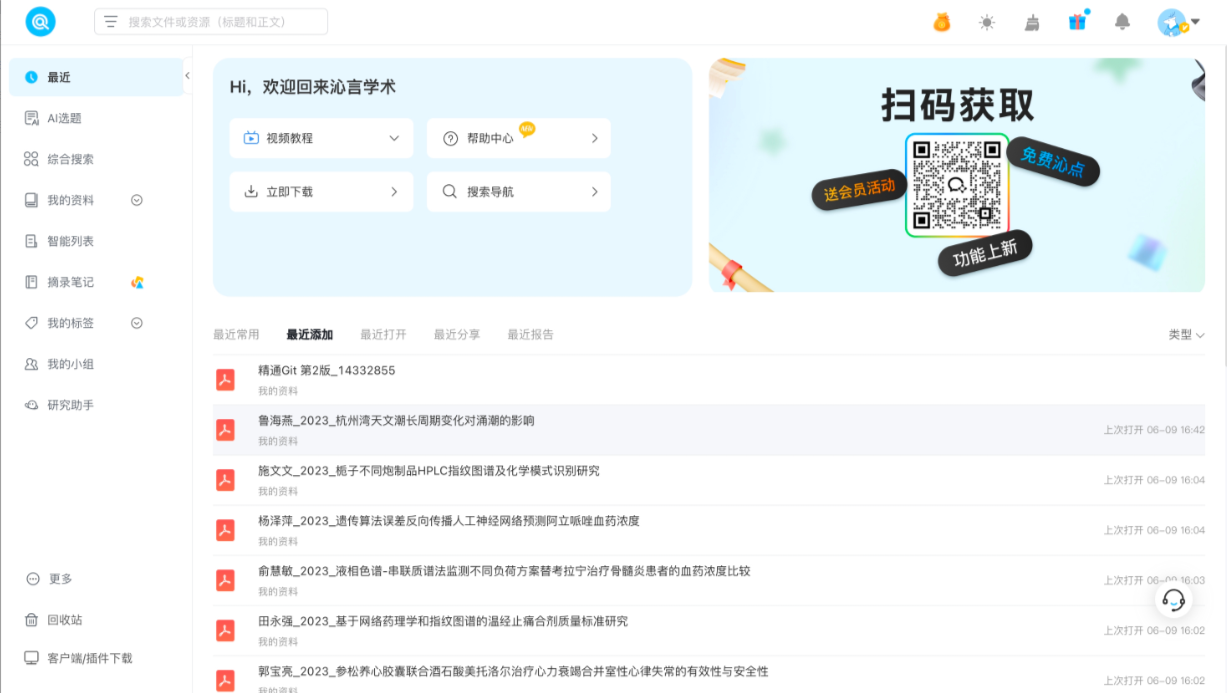Open 回收站 in the sidebar
This screenshot has width=1227, height=693.
tap(65, 620)
